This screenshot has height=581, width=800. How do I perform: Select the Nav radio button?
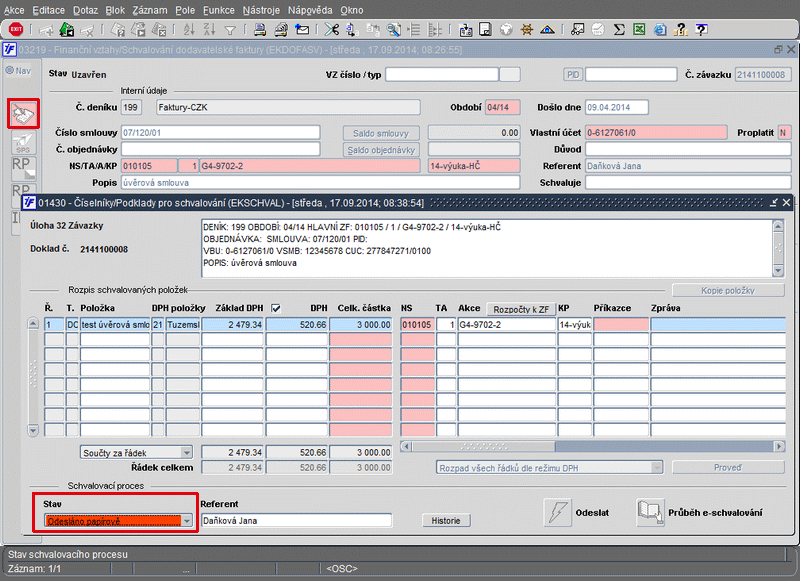pyautogui.click(x=10, y=70)
